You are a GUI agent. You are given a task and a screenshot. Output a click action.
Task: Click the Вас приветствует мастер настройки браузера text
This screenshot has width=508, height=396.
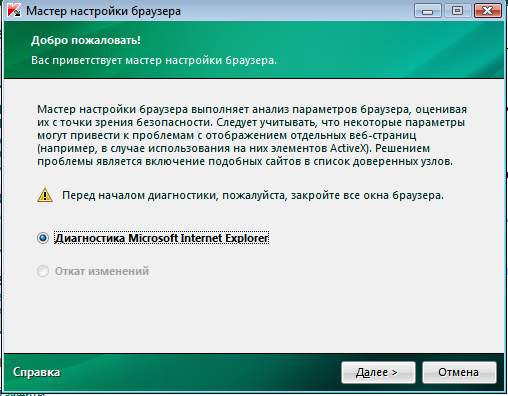(154, 60)
